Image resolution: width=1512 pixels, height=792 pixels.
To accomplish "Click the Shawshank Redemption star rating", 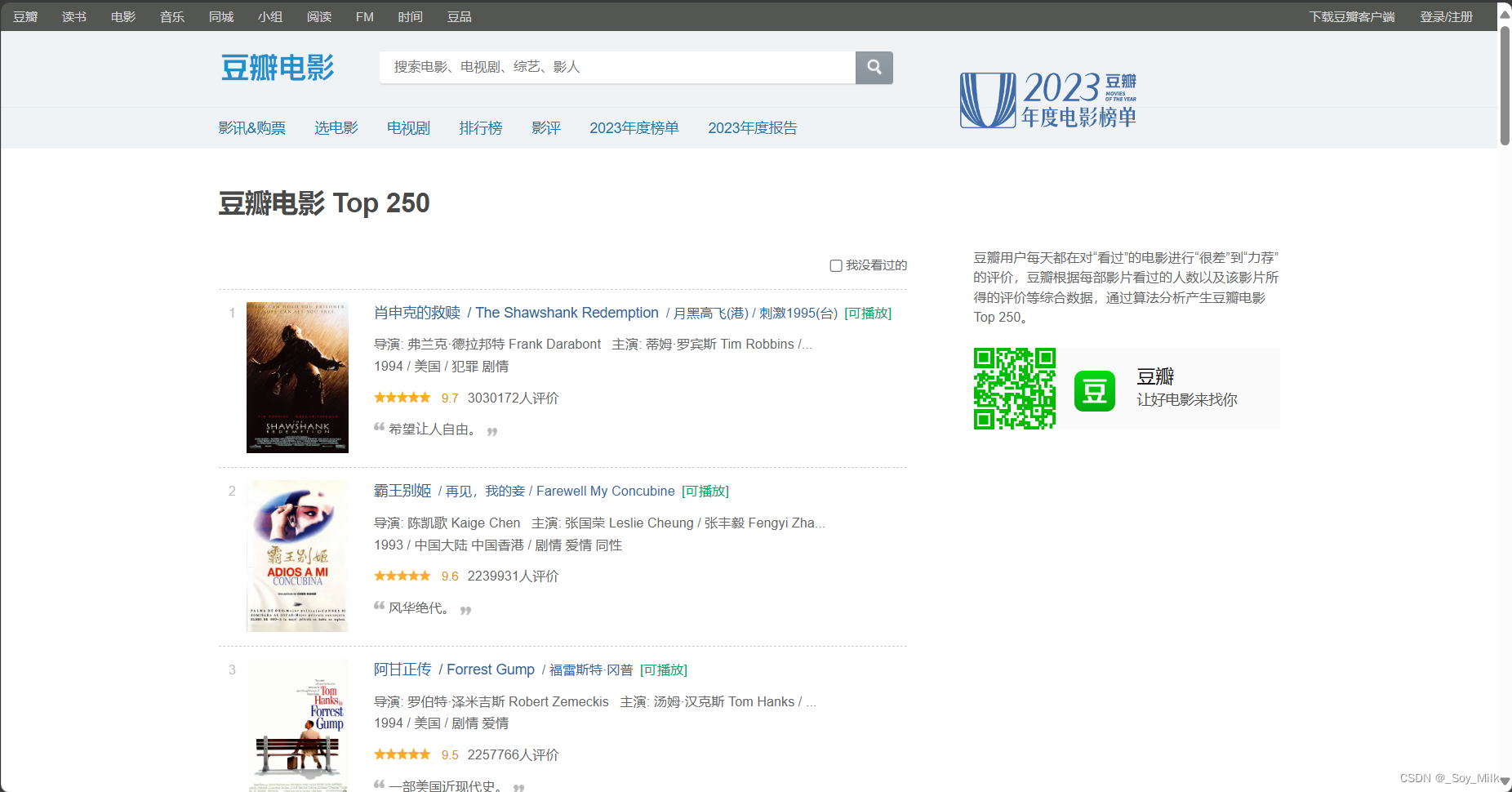I will click(x=402, y=398).
